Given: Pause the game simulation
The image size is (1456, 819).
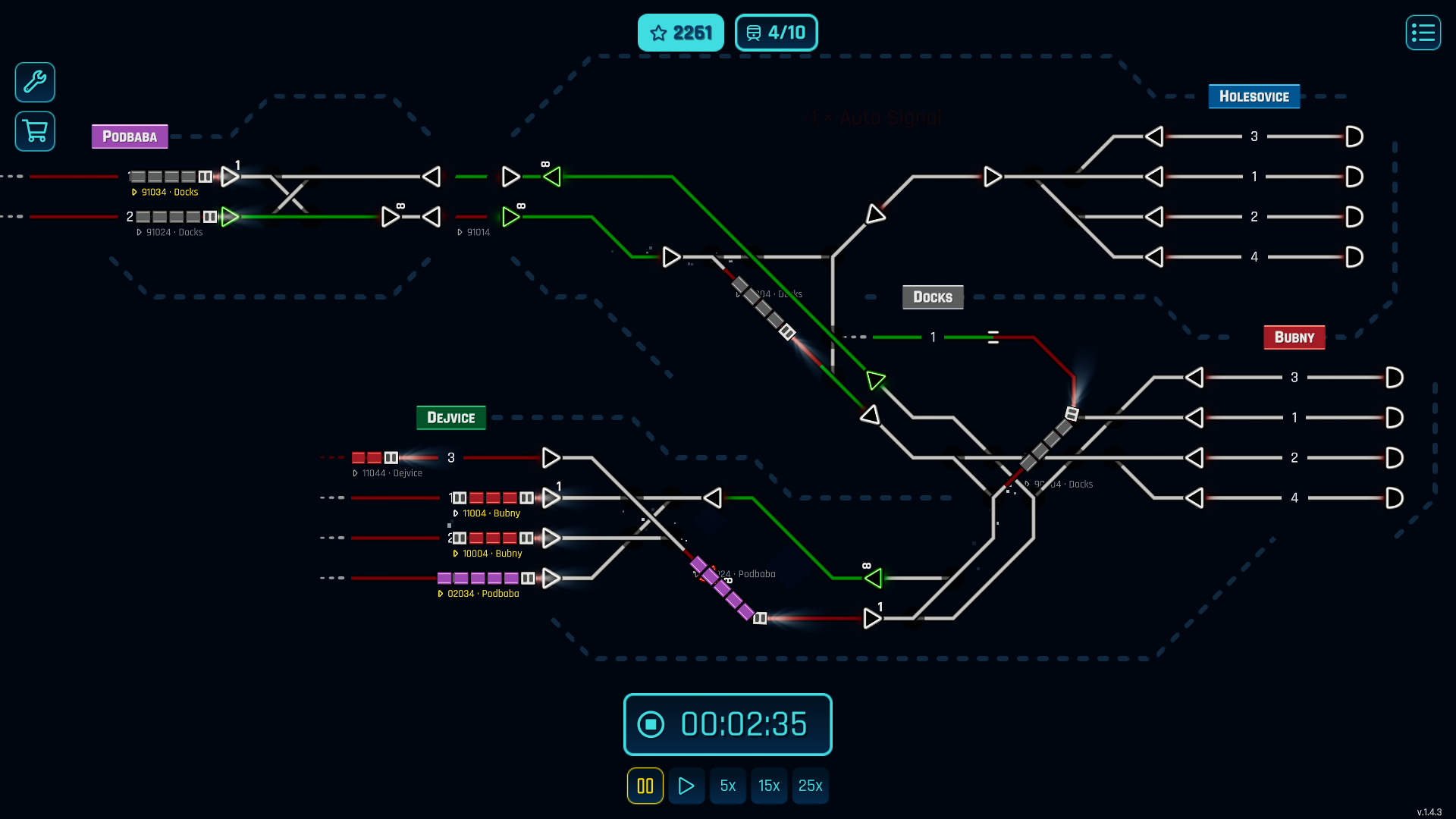Looking at the screenshot, I should [x=645, y=786].
